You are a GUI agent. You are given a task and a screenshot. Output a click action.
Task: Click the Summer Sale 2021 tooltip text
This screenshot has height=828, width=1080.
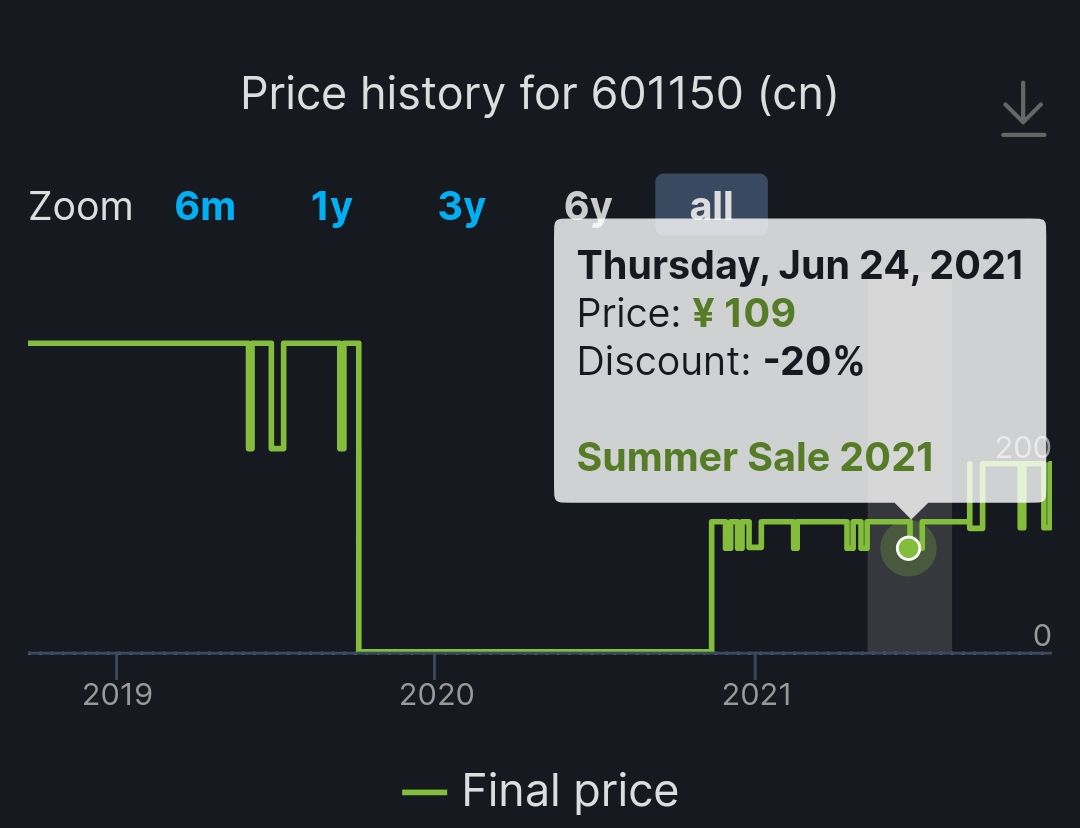[755, 457]
